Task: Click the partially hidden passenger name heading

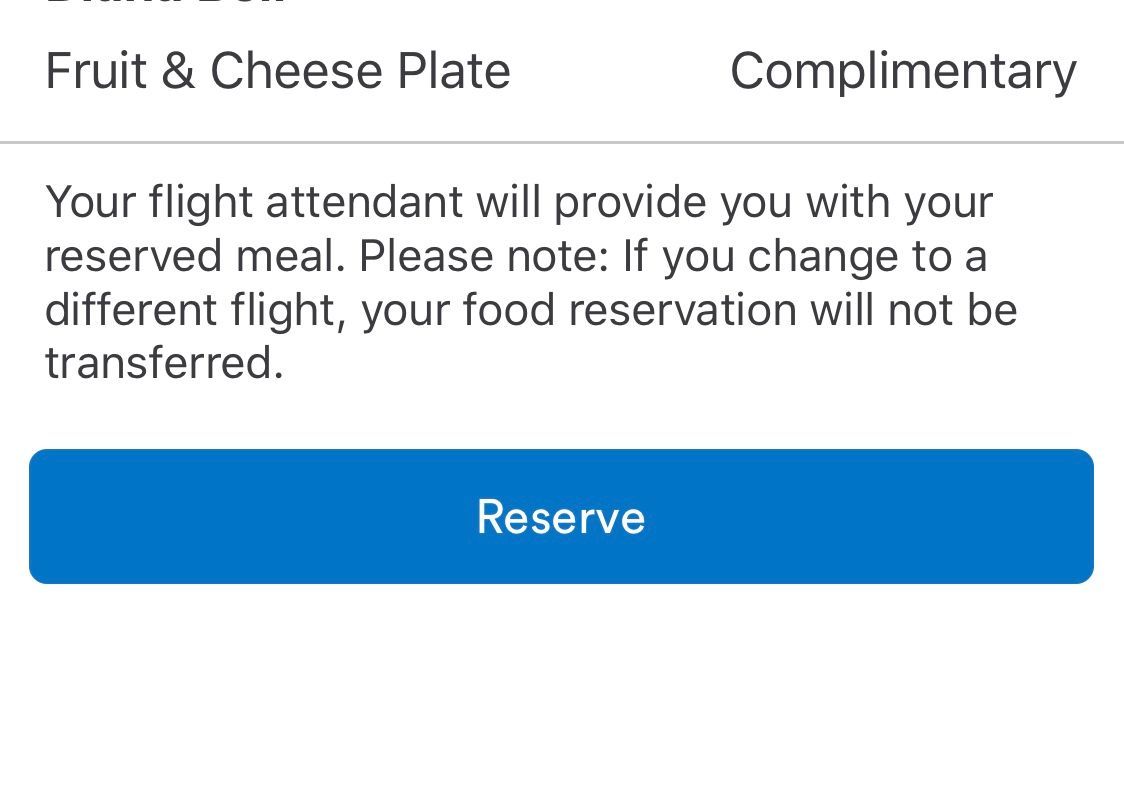Action: 168,3
